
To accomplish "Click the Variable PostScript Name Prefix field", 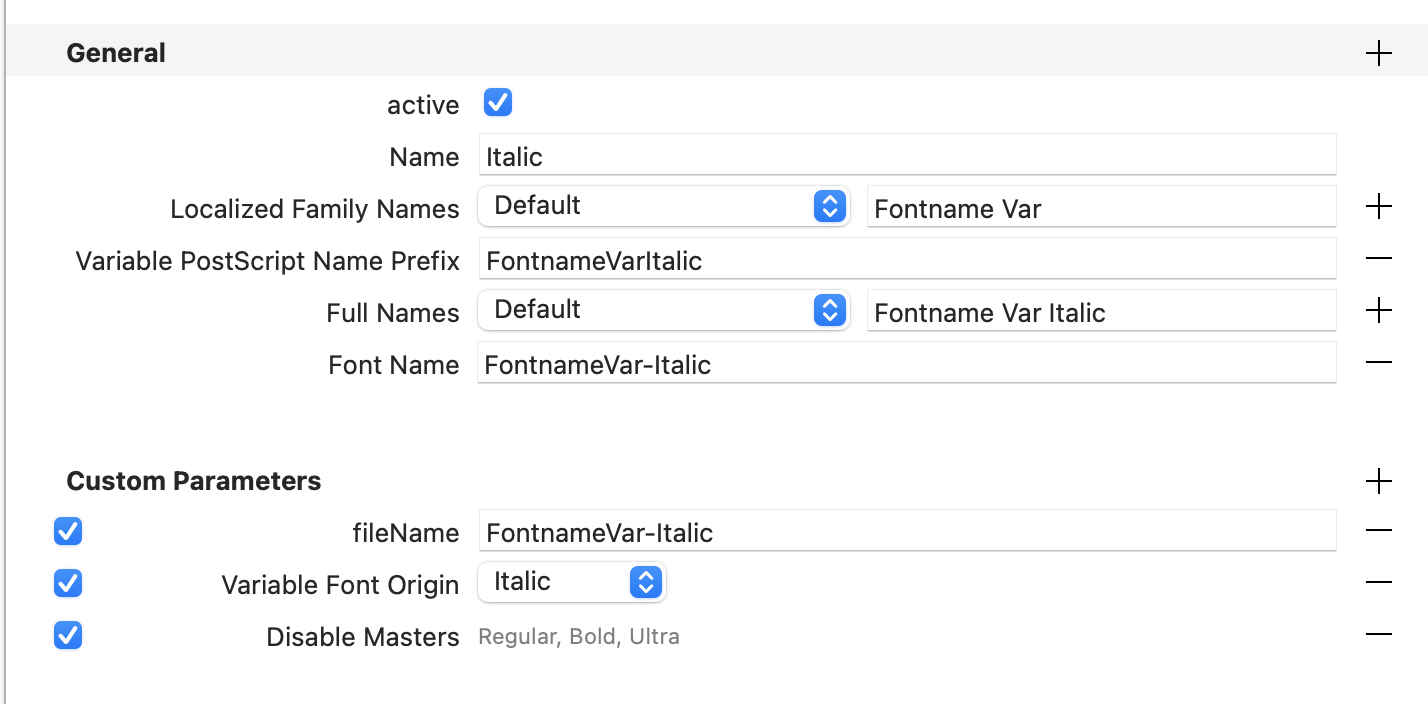I will [906, 260].
